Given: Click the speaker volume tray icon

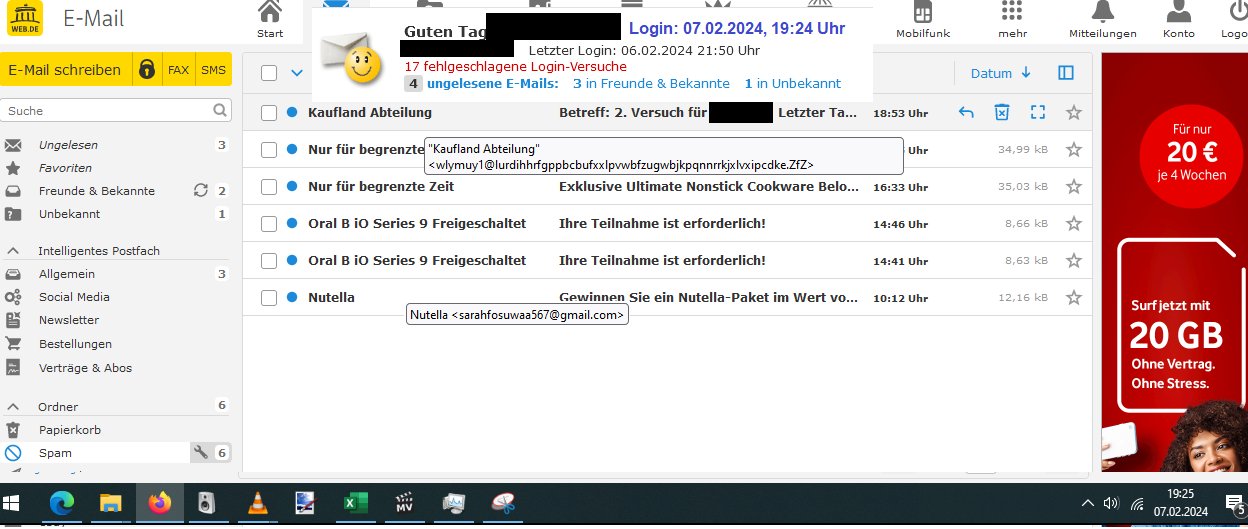Looking at the screenshot, I should (1110, 503).
